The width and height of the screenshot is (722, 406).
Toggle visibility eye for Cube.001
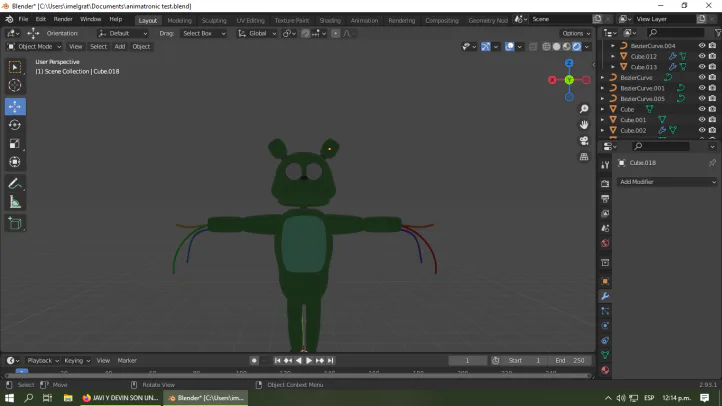tap(702, 120)
